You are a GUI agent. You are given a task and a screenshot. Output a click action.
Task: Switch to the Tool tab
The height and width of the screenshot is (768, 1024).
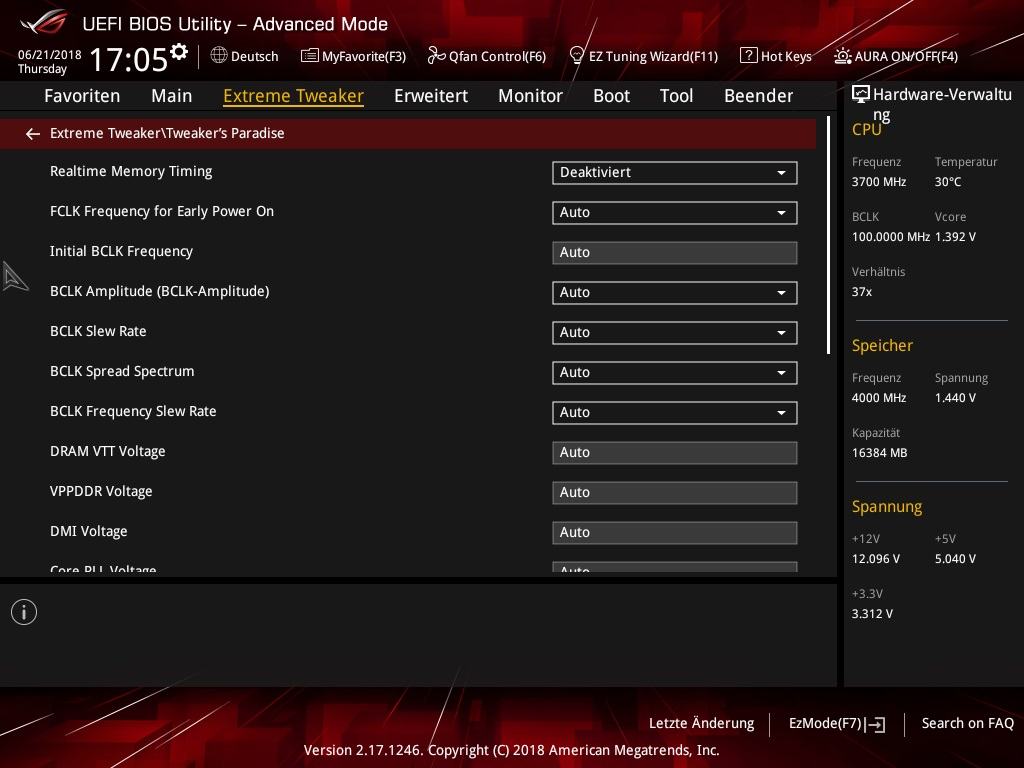click(x=677, y=96)
